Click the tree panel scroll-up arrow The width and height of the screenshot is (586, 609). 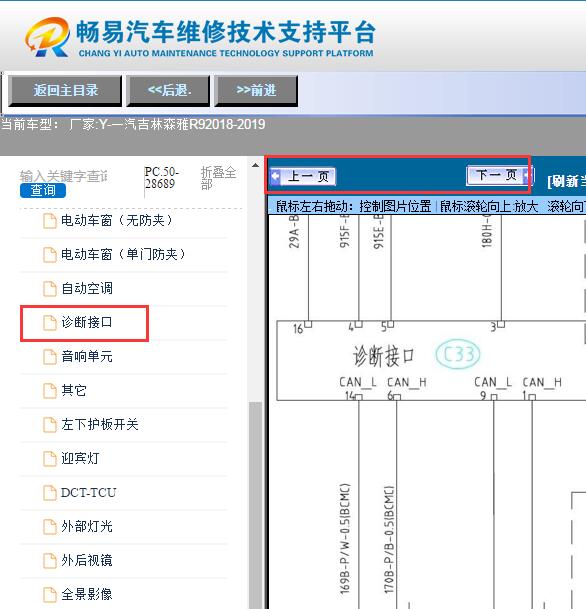pyautogui.click(x=255, y=165)
